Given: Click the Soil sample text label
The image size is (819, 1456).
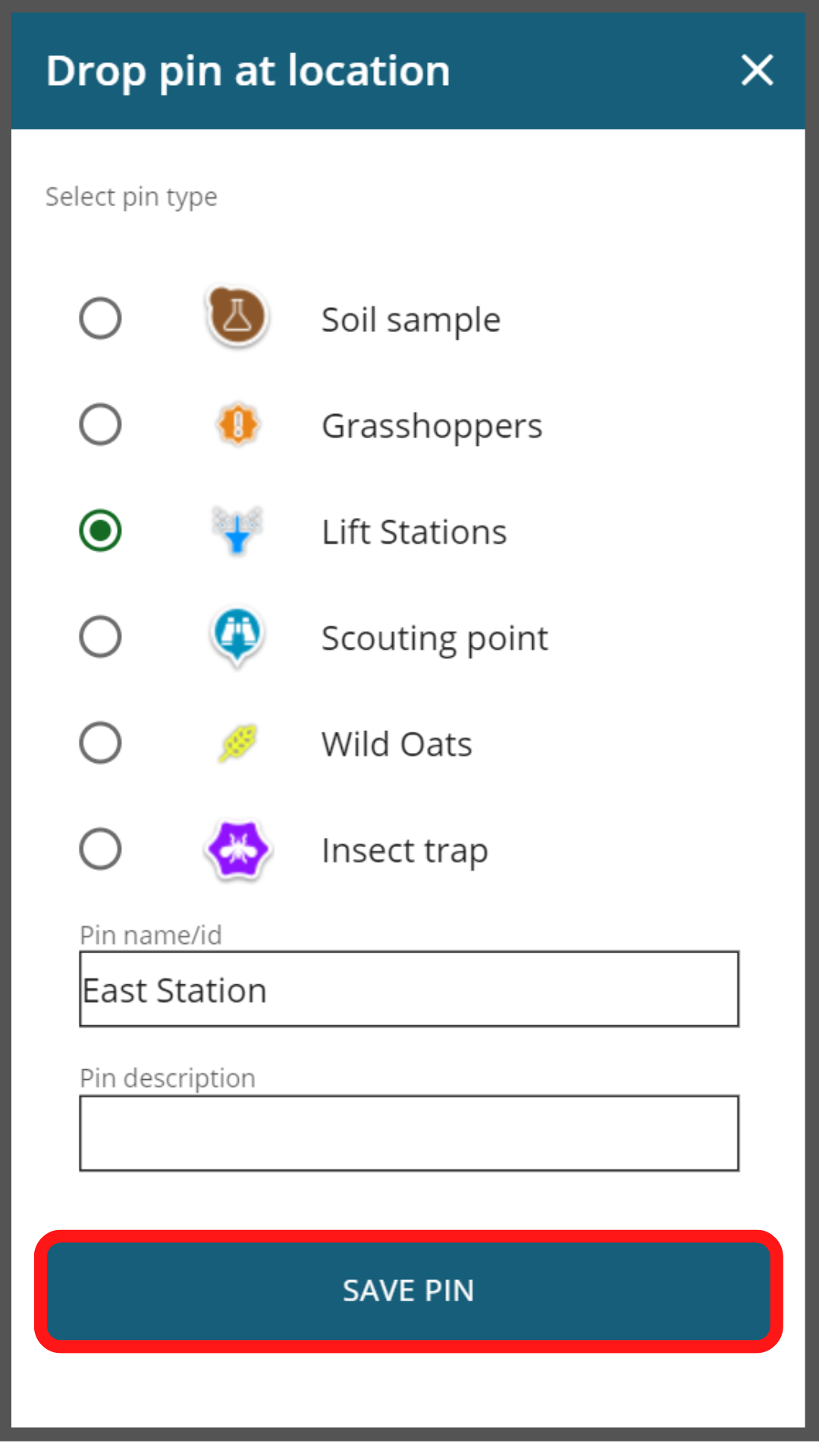Looking at the screenshot, I should point(410,318).
